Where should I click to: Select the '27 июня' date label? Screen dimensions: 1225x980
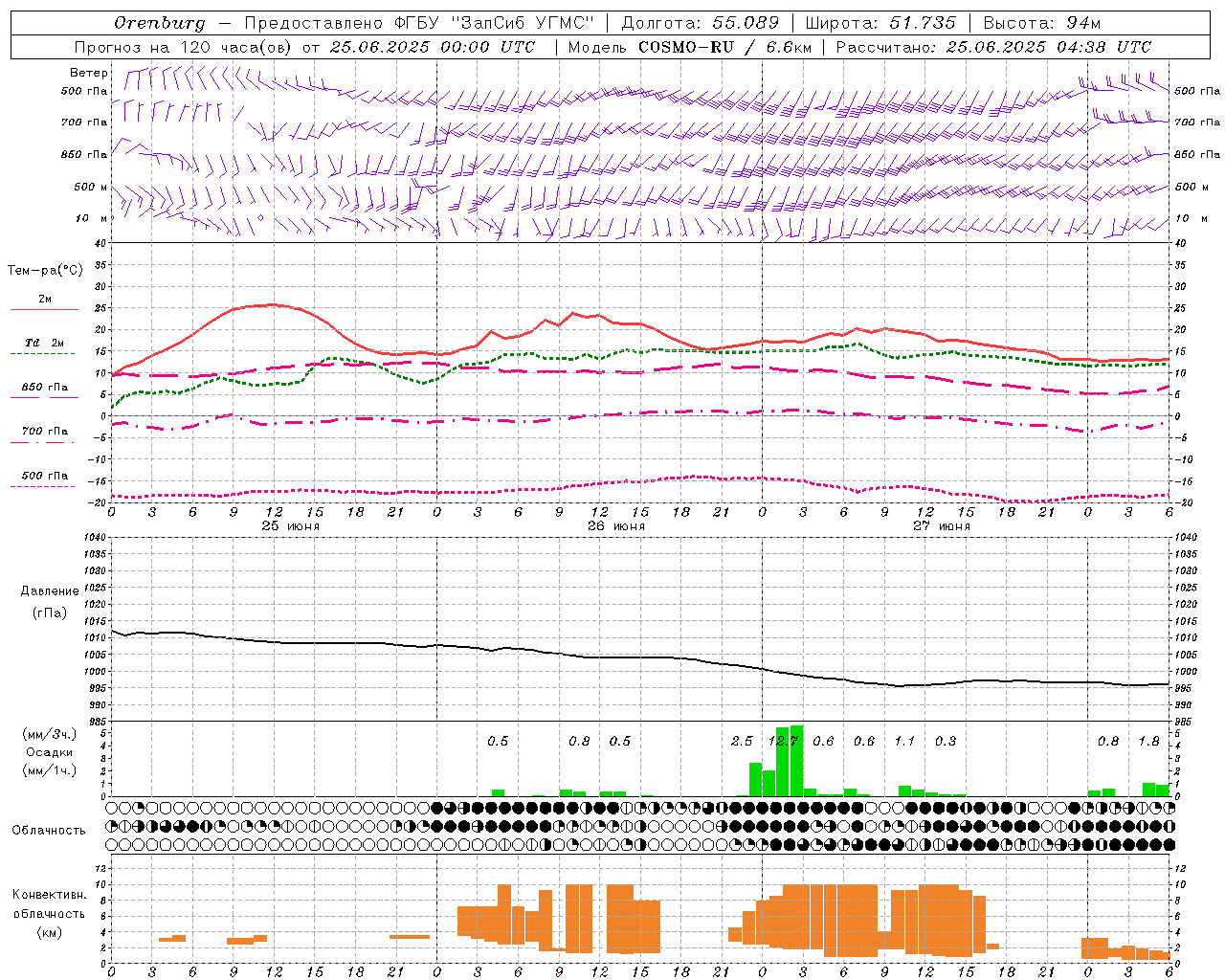[942, 526]
